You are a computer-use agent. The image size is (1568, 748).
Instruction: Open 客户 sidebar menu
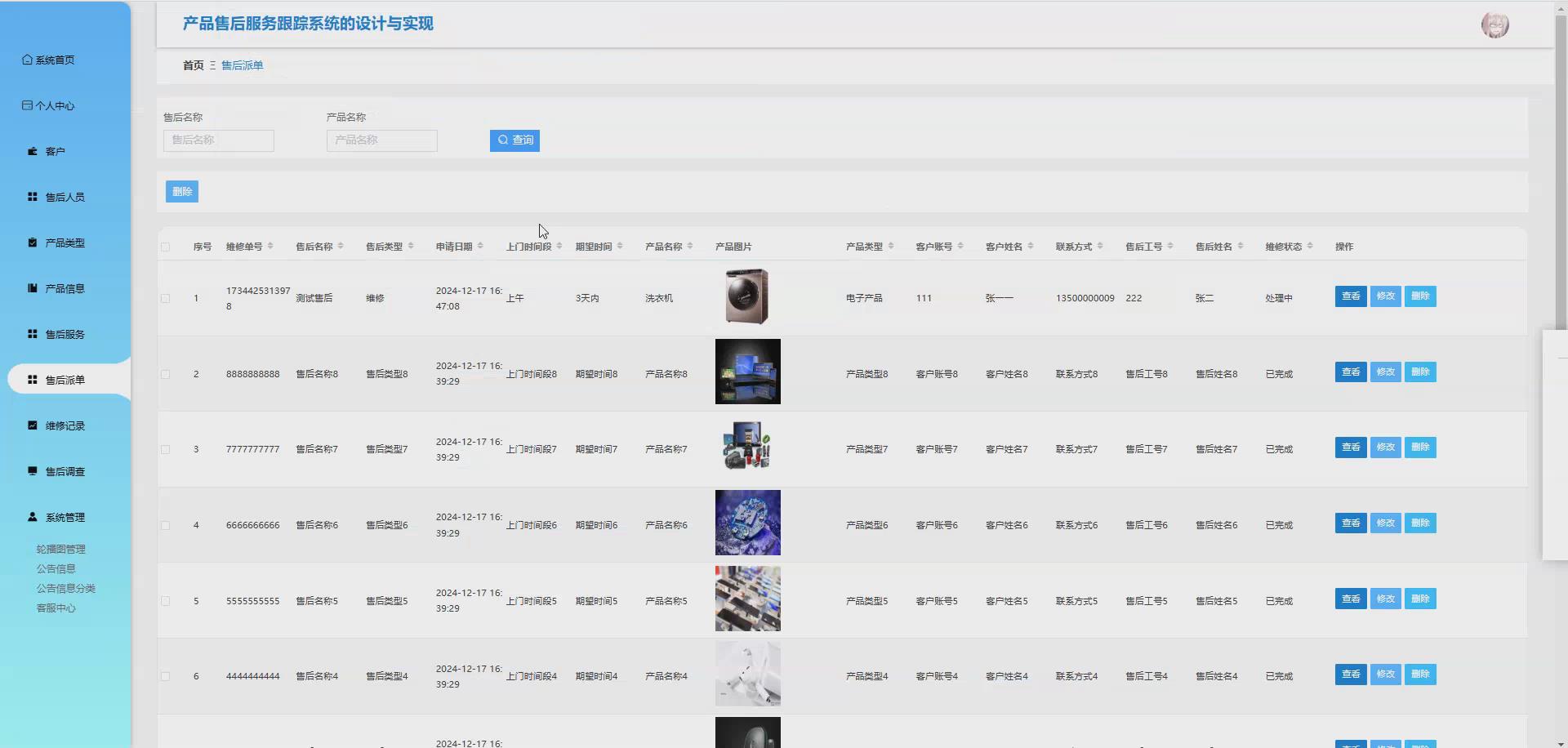point(47,151)
